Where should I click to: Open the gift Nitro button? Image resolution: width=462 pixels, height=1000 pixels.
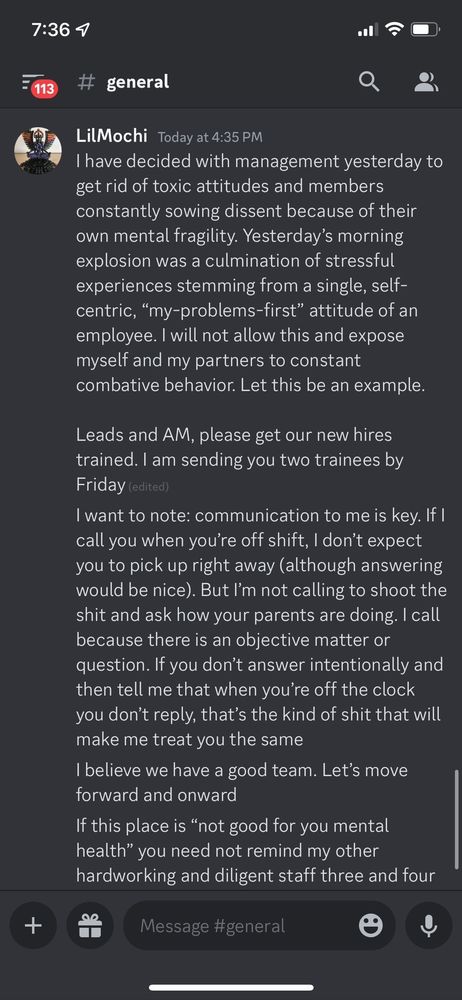pos(90,925)
